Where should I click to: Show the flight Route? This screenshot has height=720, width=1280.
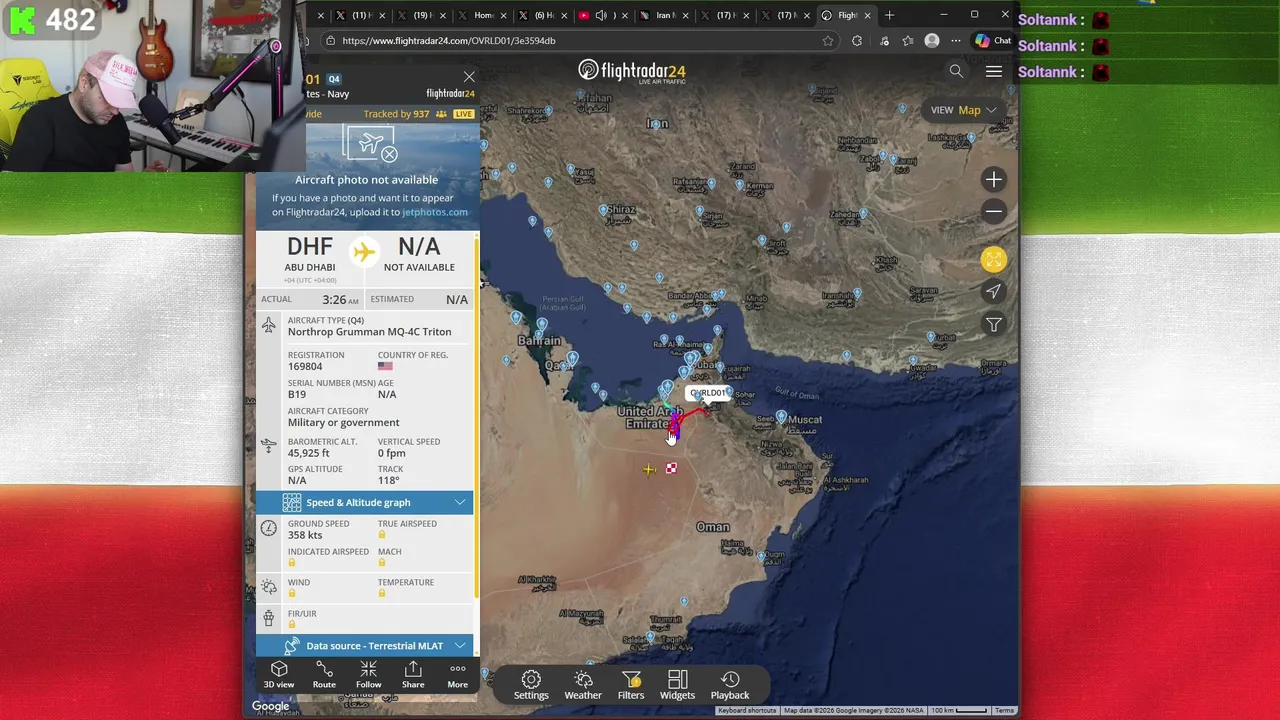(x=324, y=675)
